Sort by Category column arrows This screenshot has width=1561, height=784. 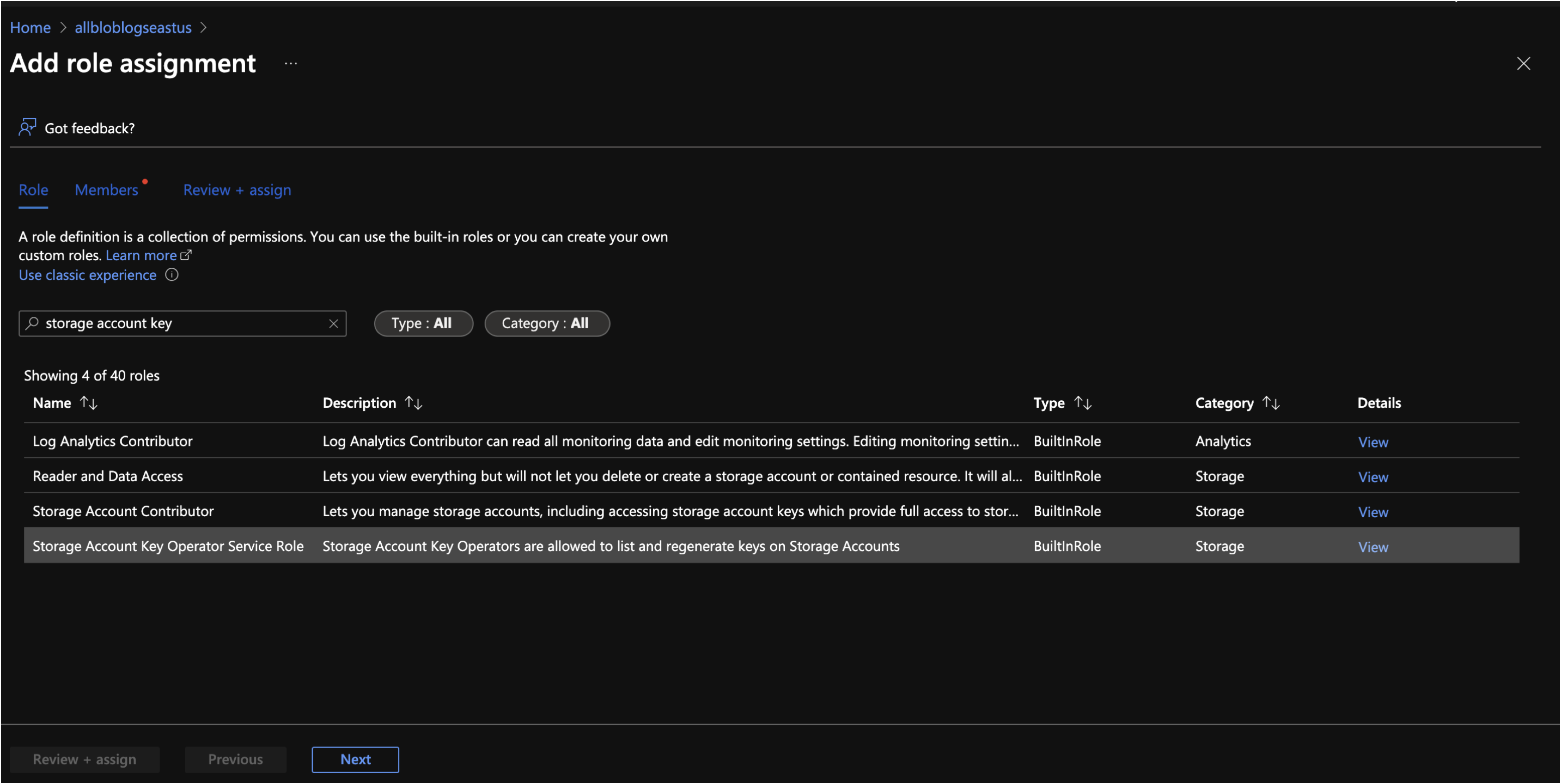[1271, 403]
